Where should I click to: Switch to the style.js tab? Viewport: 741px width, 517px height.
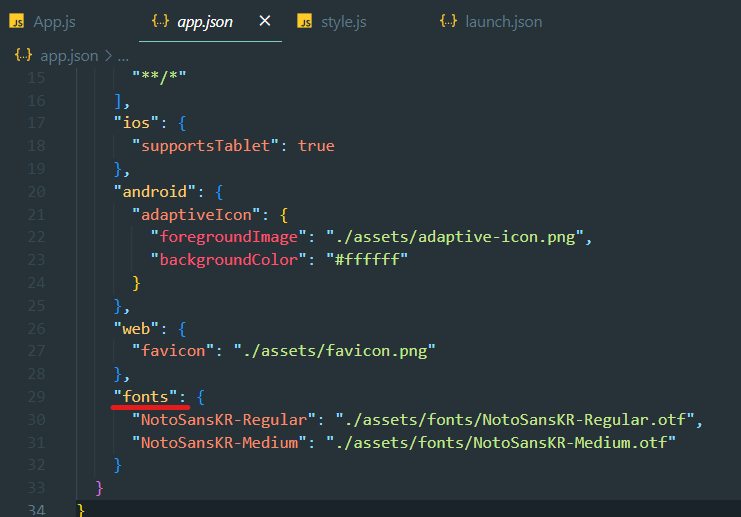click(344, 22)
